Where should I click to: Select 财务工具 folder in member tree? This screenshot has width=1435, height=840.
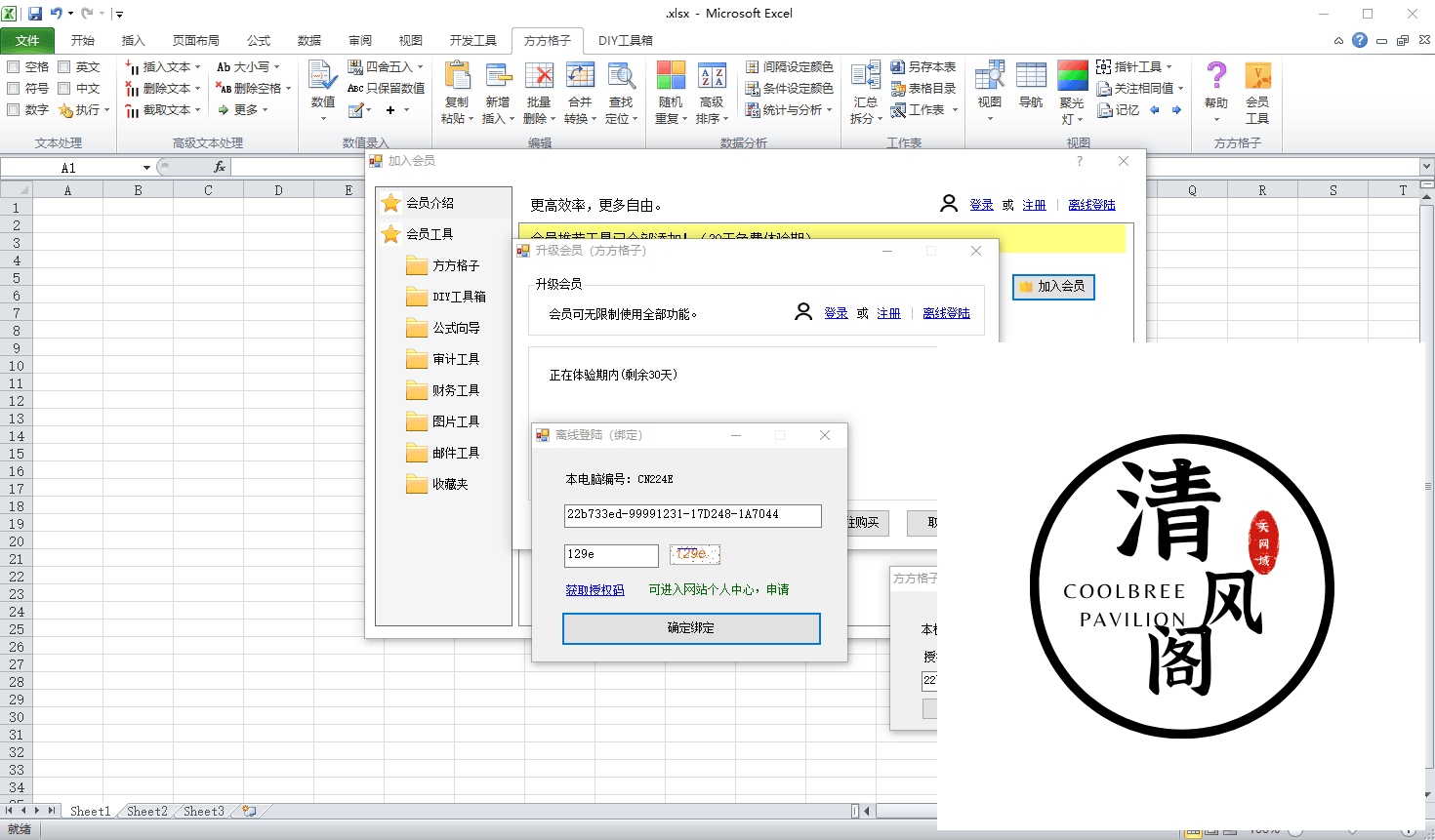[444, 390]
